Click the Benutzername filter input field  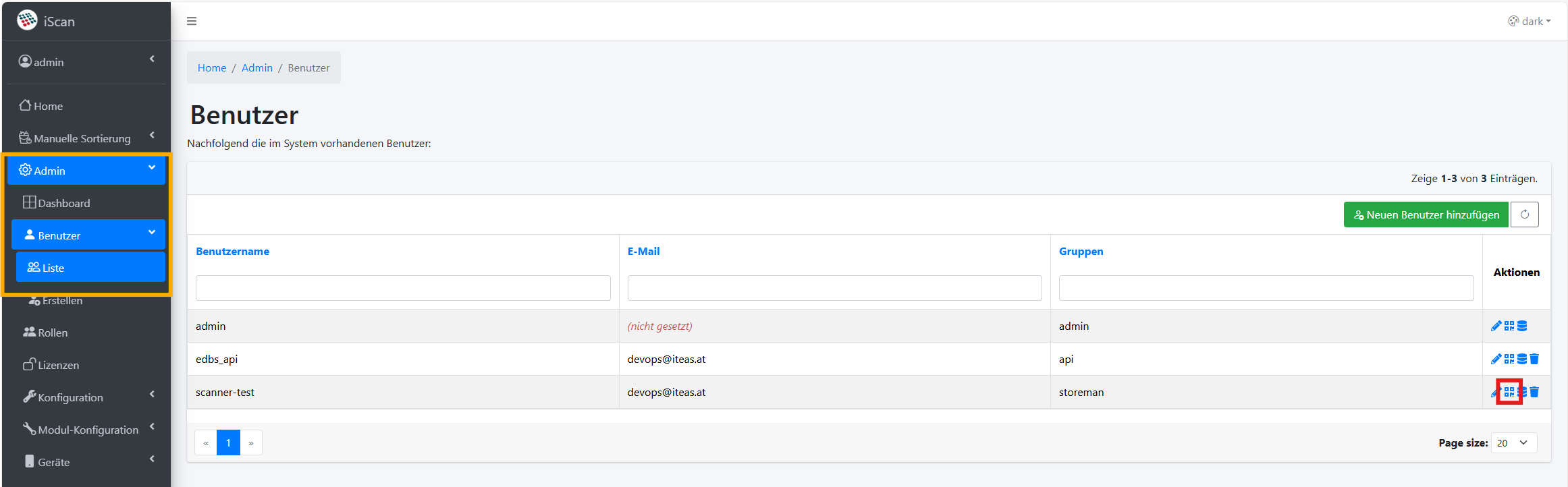403,288
